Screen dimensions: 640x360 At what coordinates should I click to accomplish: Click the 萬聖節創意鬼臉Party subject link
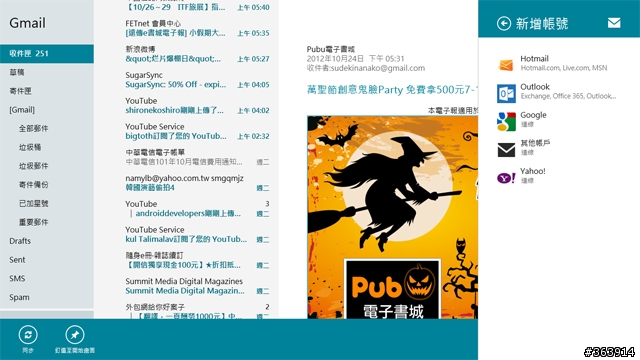coord(392,90)
